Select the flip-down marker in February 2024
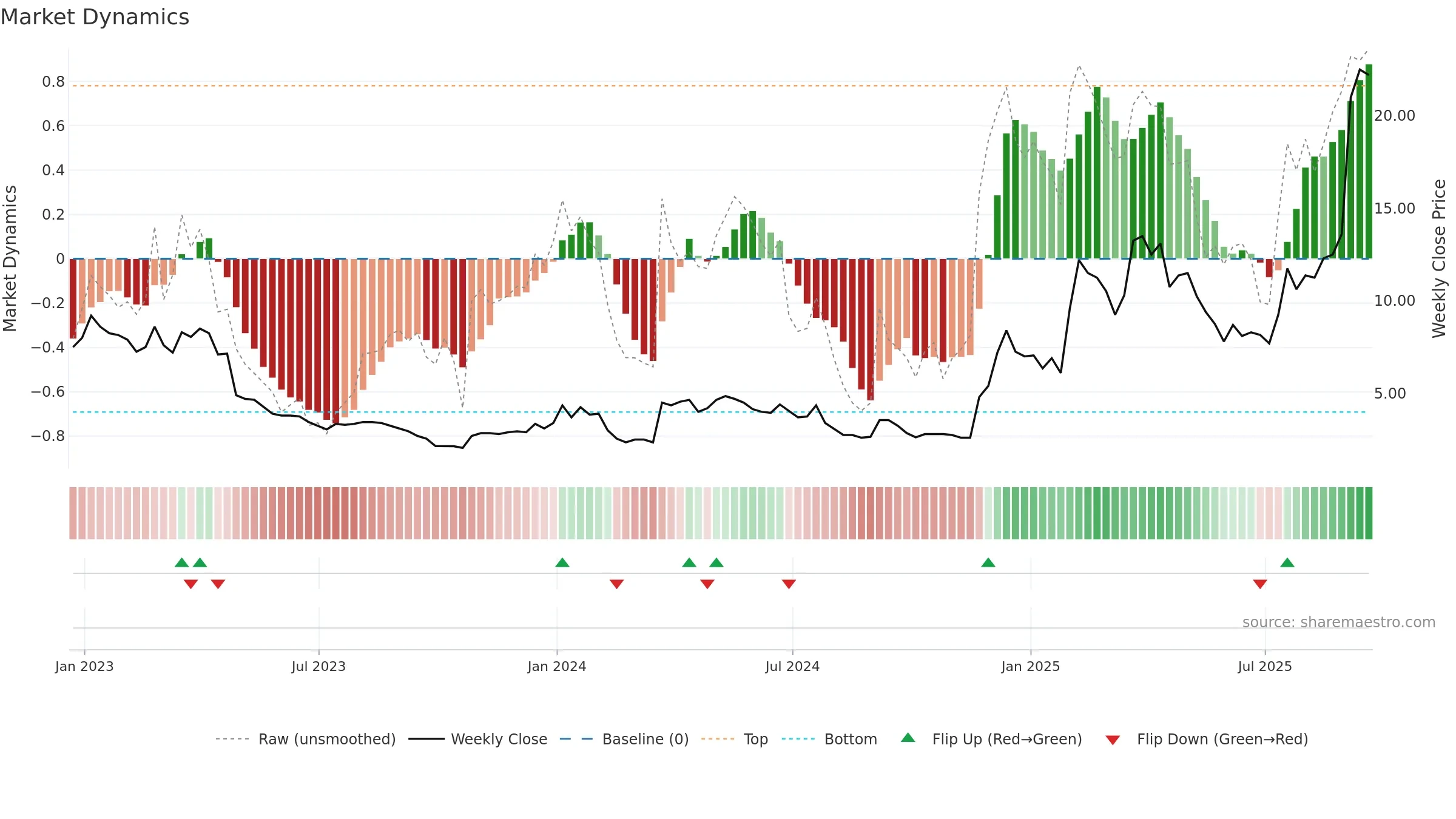This screenshot has width=1456, height=819. pos(617,584)
